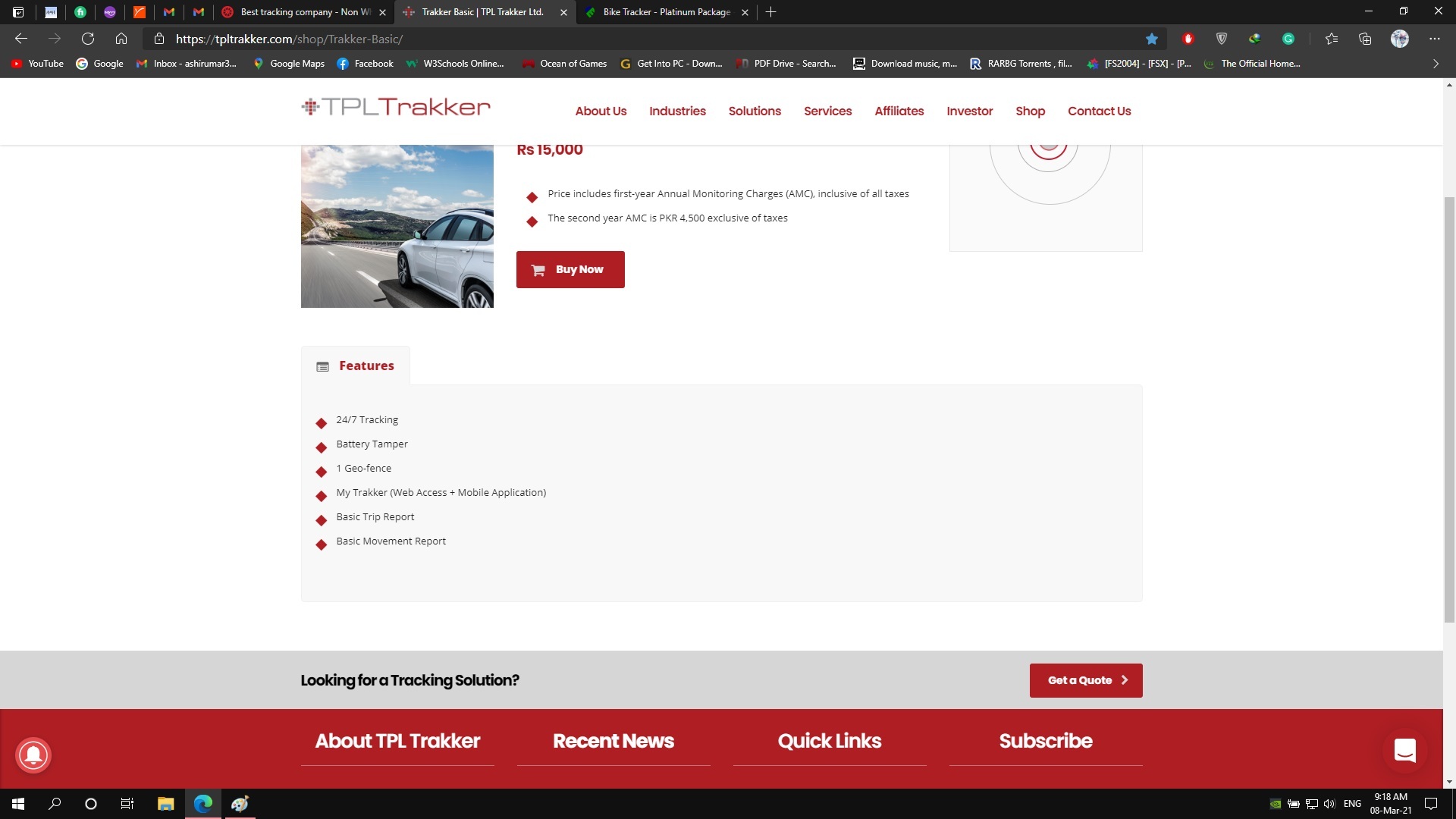This screenshot has height=819, width=1456.
Task: Click the Rs 15,000 price text
Action: [x=550, y=149]
